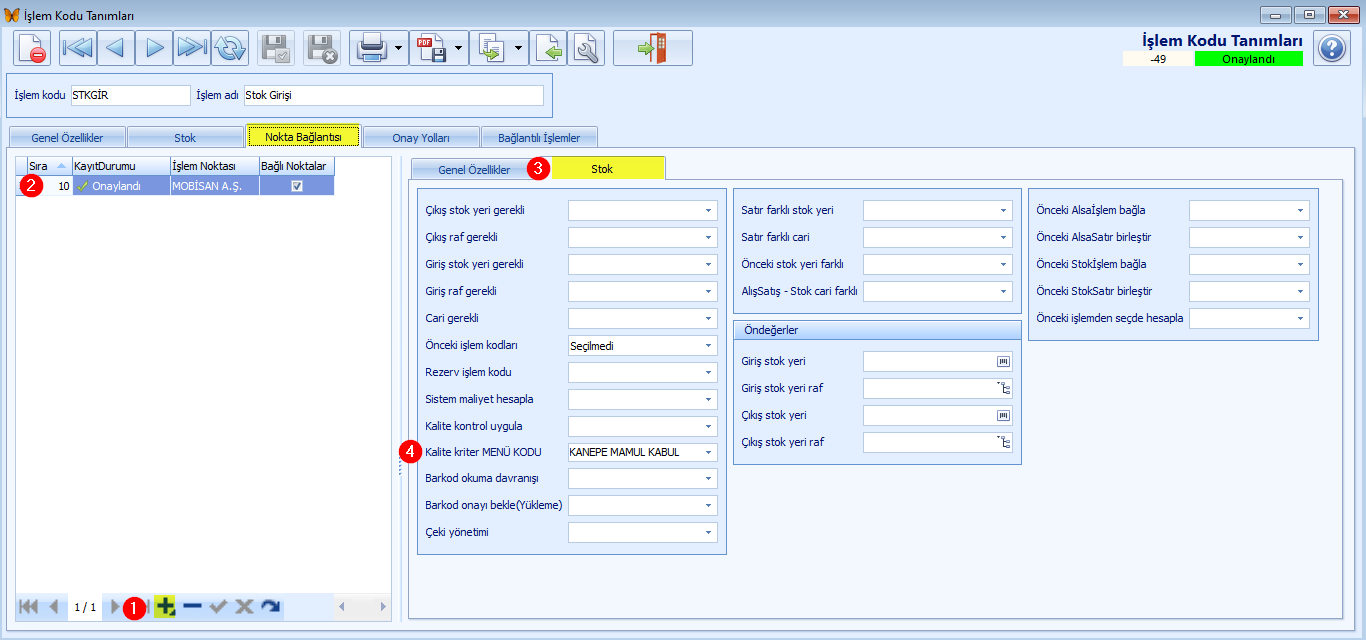Click the İşlem adı input field
Screen dimensions: 1366x640
393,95
